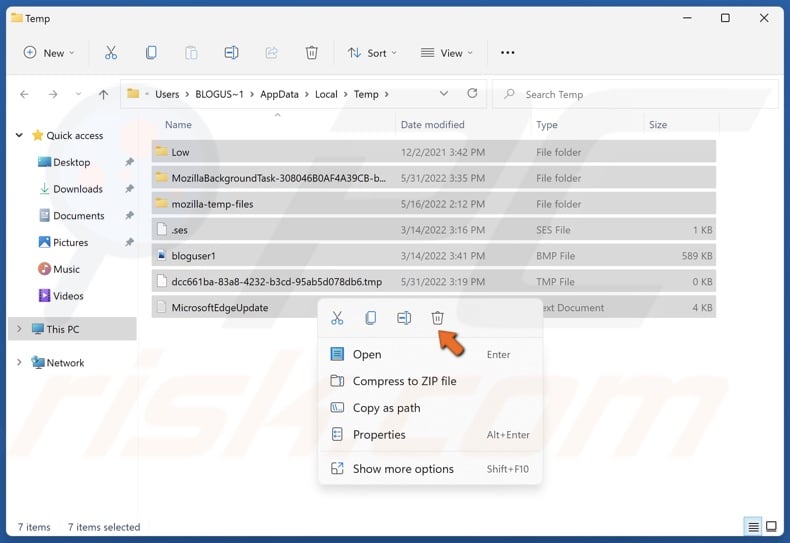This screenshot has width=790, height=543.
Task: Select the .ses file name
Action: (179, 230)
